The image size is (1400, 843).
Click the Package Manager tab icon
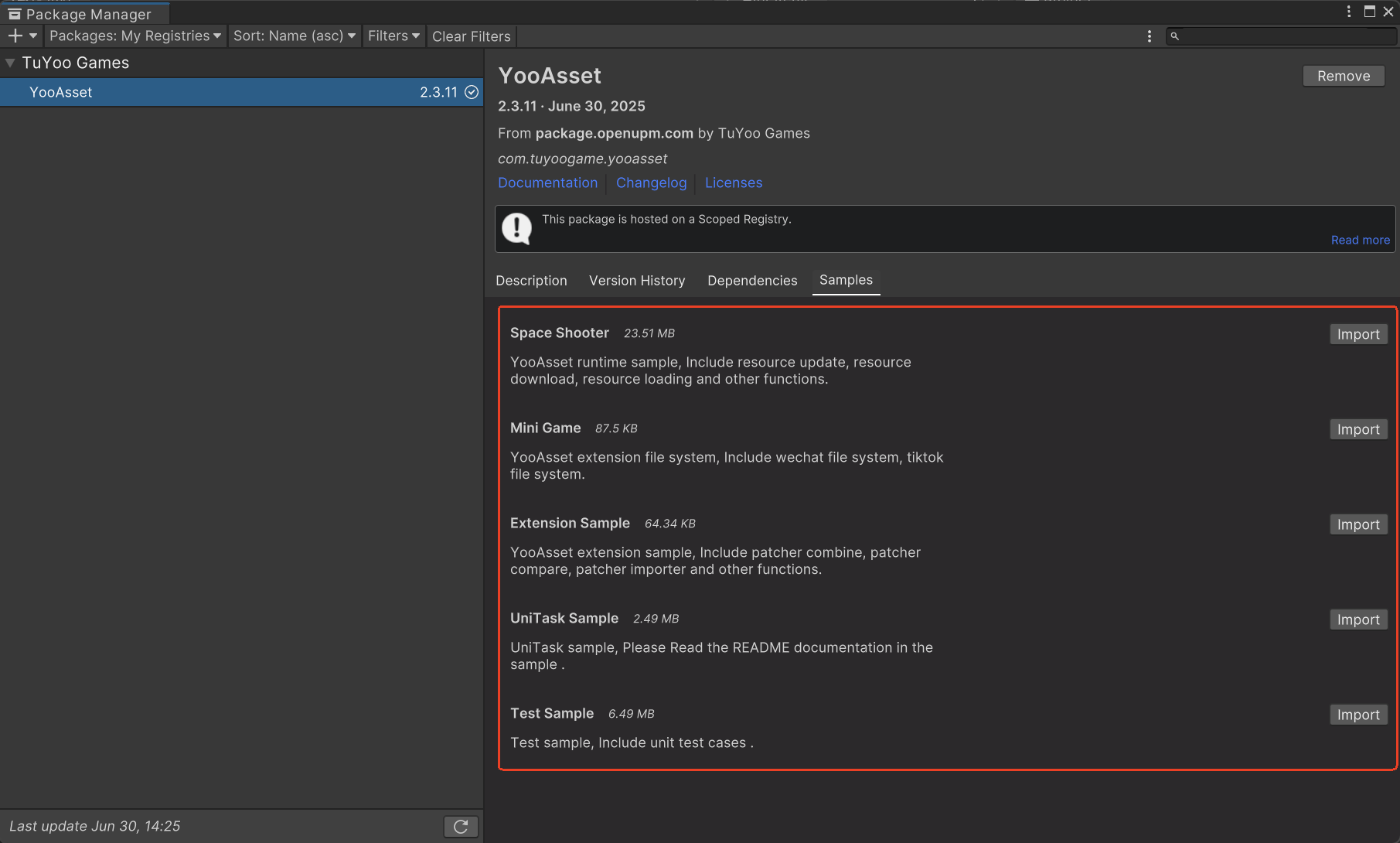pos(15,14)
